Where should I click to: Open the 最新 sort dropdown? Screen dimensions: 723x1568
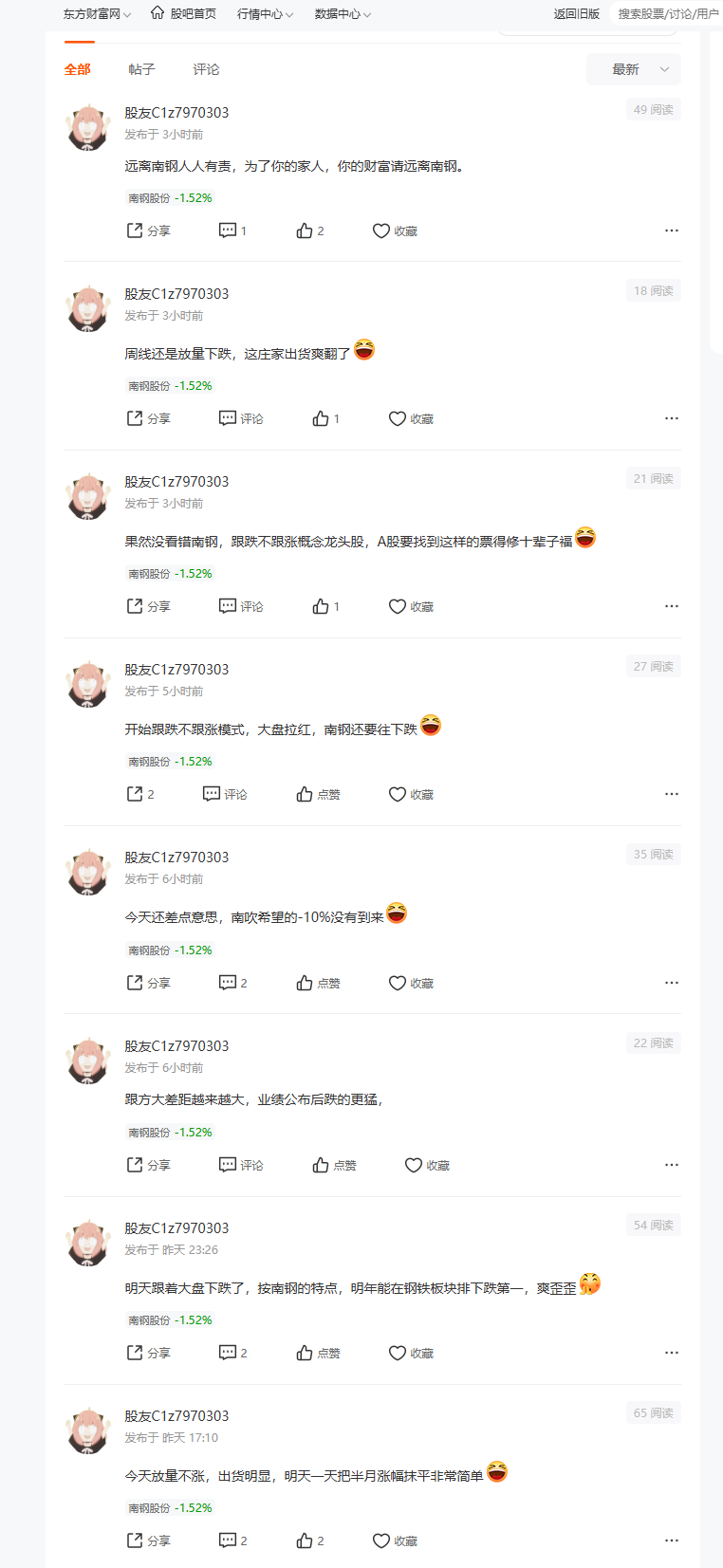(634, 69)
